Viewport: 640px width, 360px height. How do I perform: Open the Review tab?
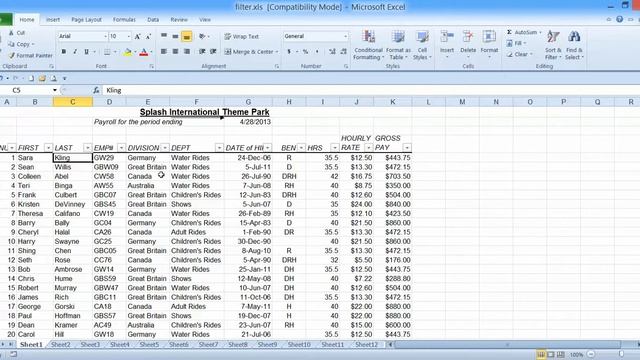pos(179,20)
